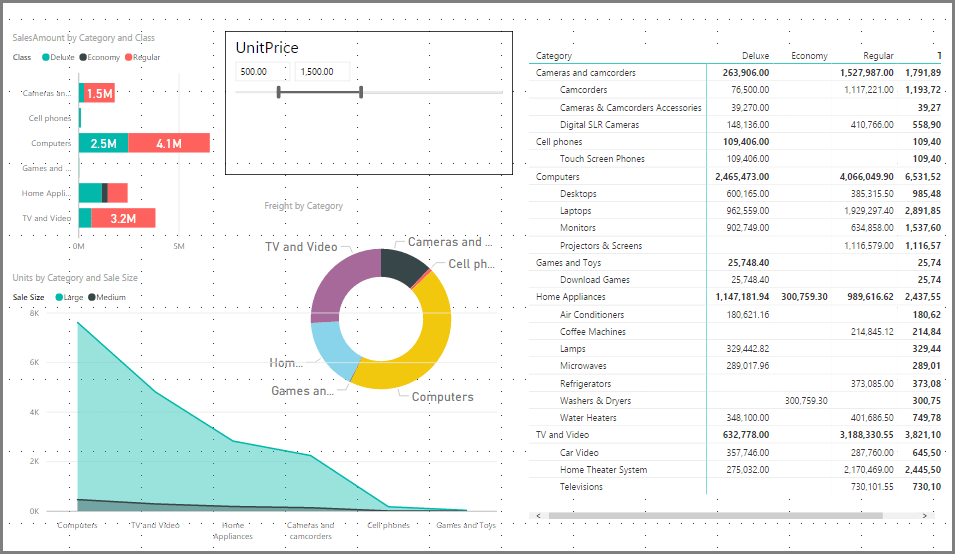
Task: Select the Cameras 1.5M Regular bar segment
Action: [x=98, y=93]
